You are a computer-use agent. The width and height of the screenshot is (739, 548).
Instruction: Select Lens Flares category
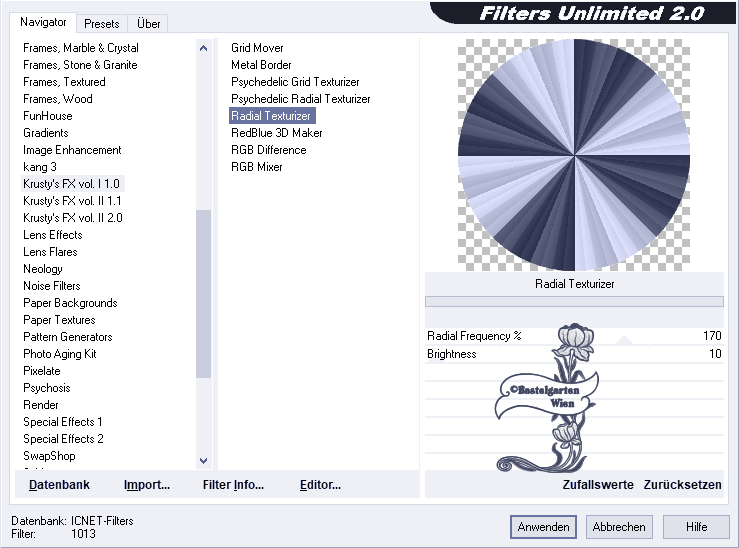pyautogui.click(x=50, y=252)
